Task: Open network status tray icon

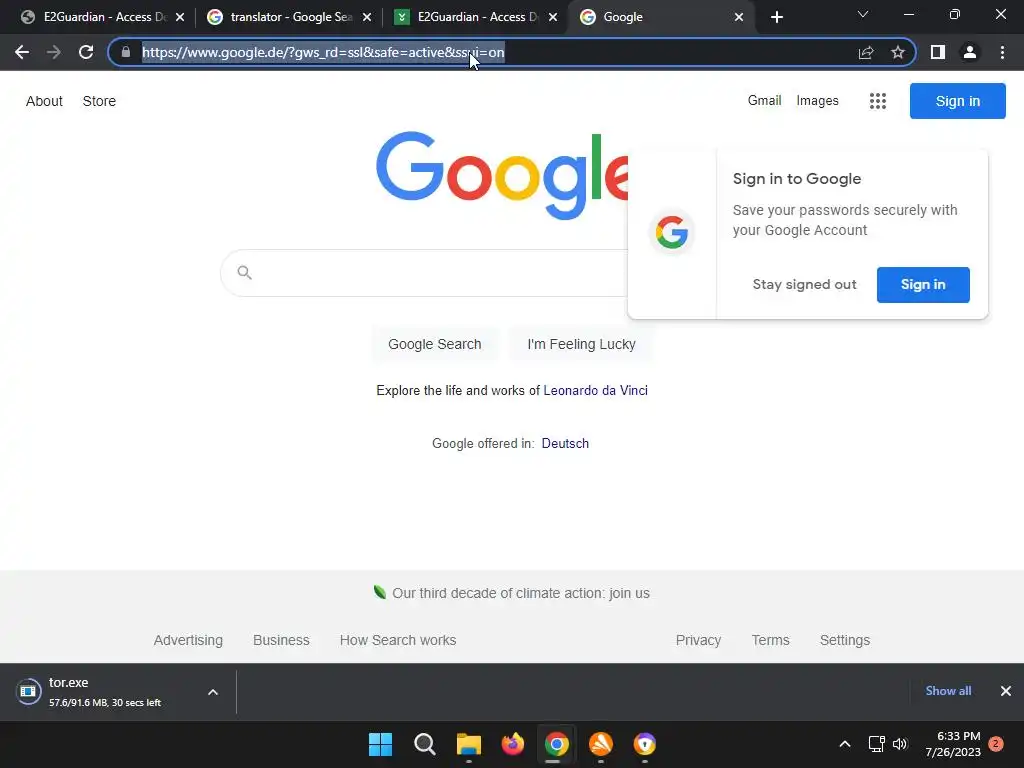Action: coord(876,744)
